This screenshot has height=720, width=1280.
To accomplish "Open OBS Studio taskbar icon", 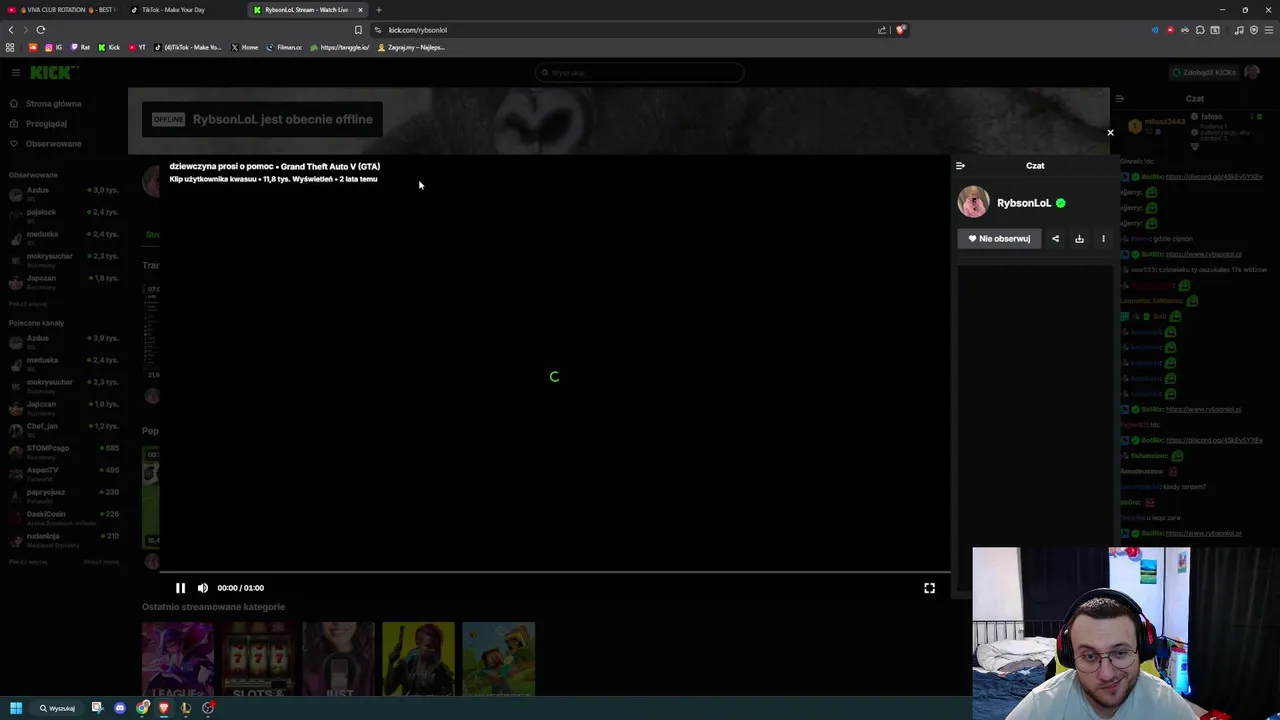I will click(x=208, y=708).
